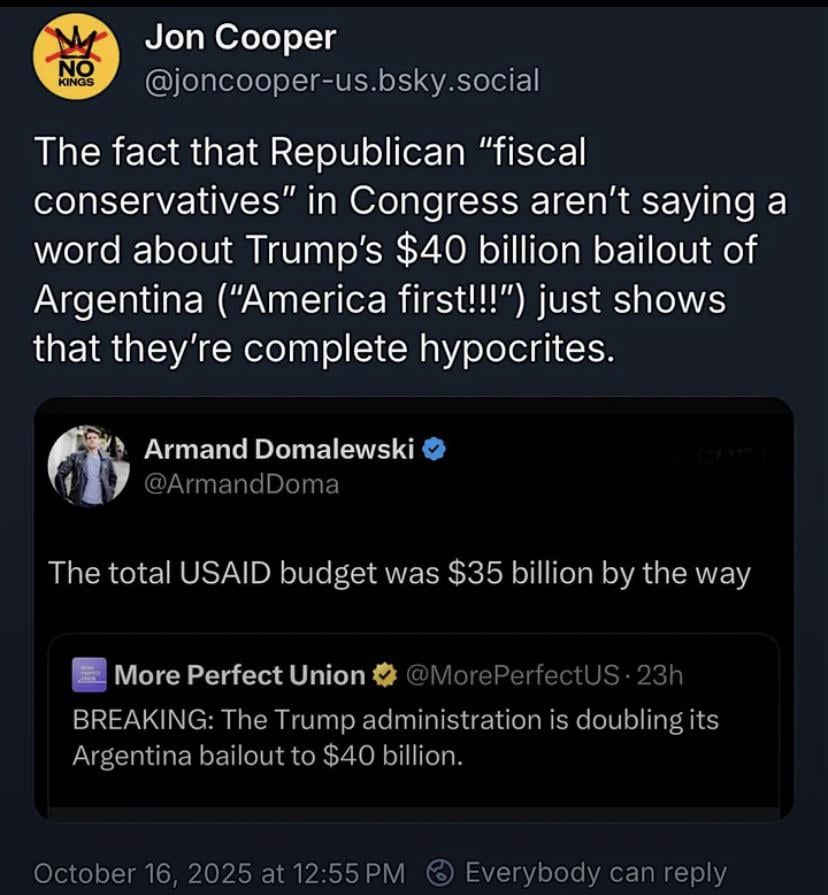Open the More Perfect Union account name
This screenshot has width=828, height=895.
pos(240,676)
